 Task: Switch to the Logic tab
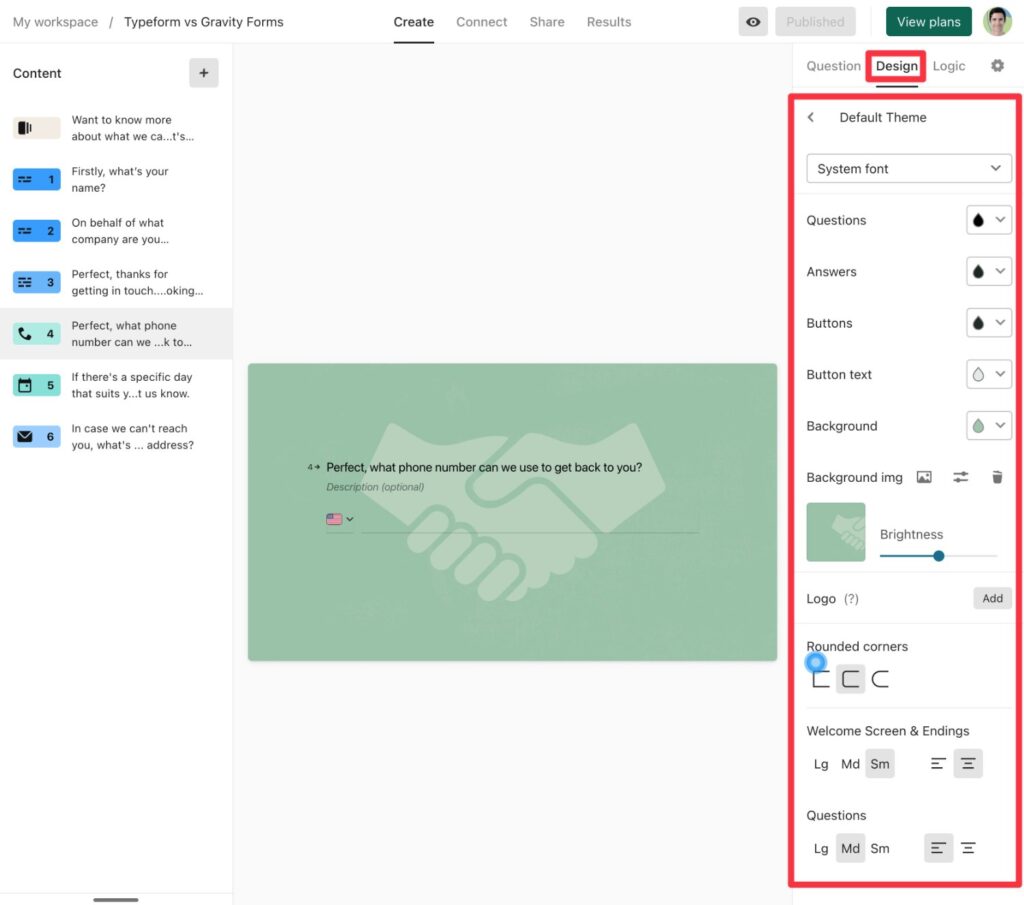(948, 65)
